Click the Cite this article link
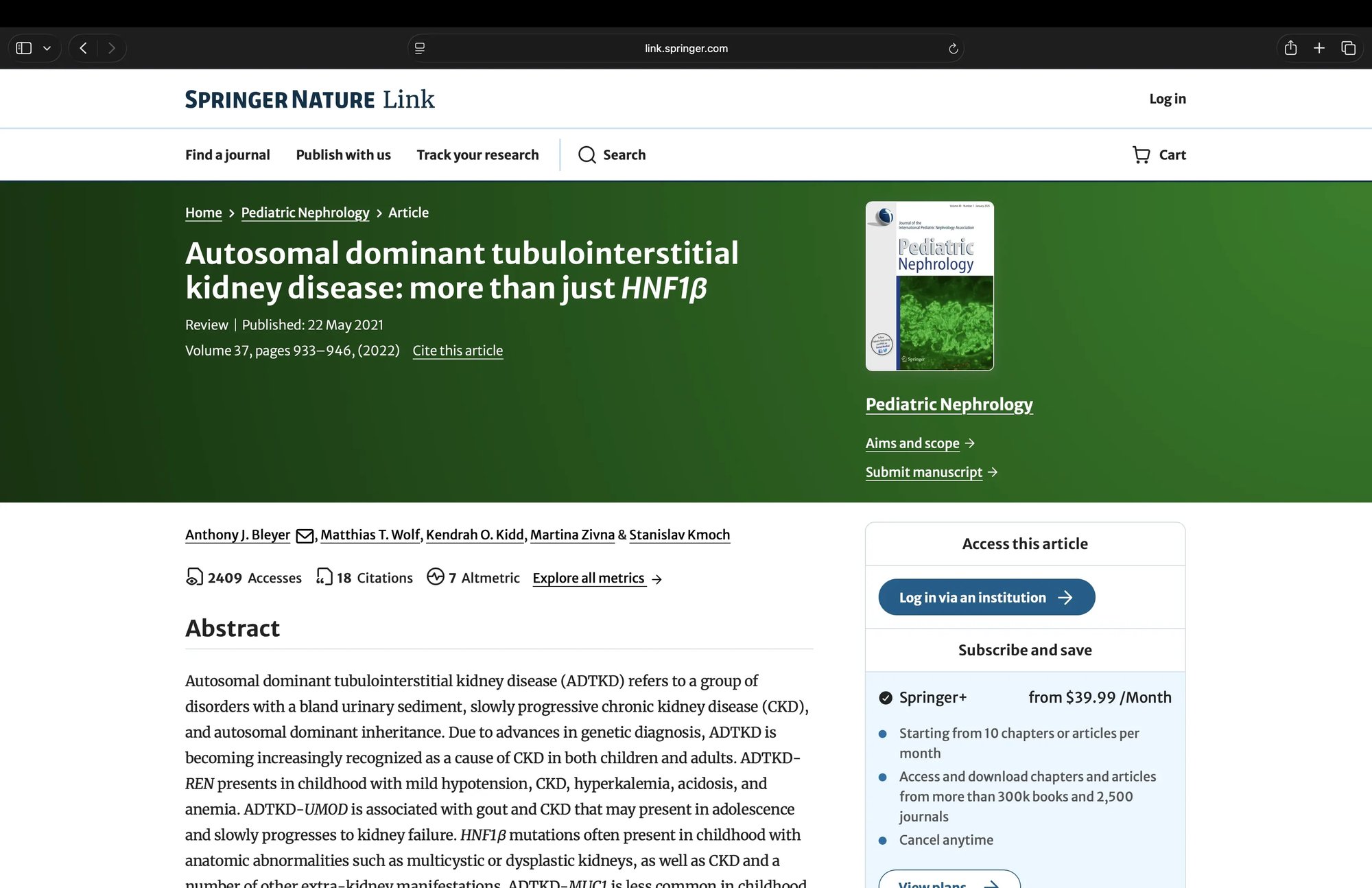This screenshot has height=888, width=1372. [x=458, y=351]
